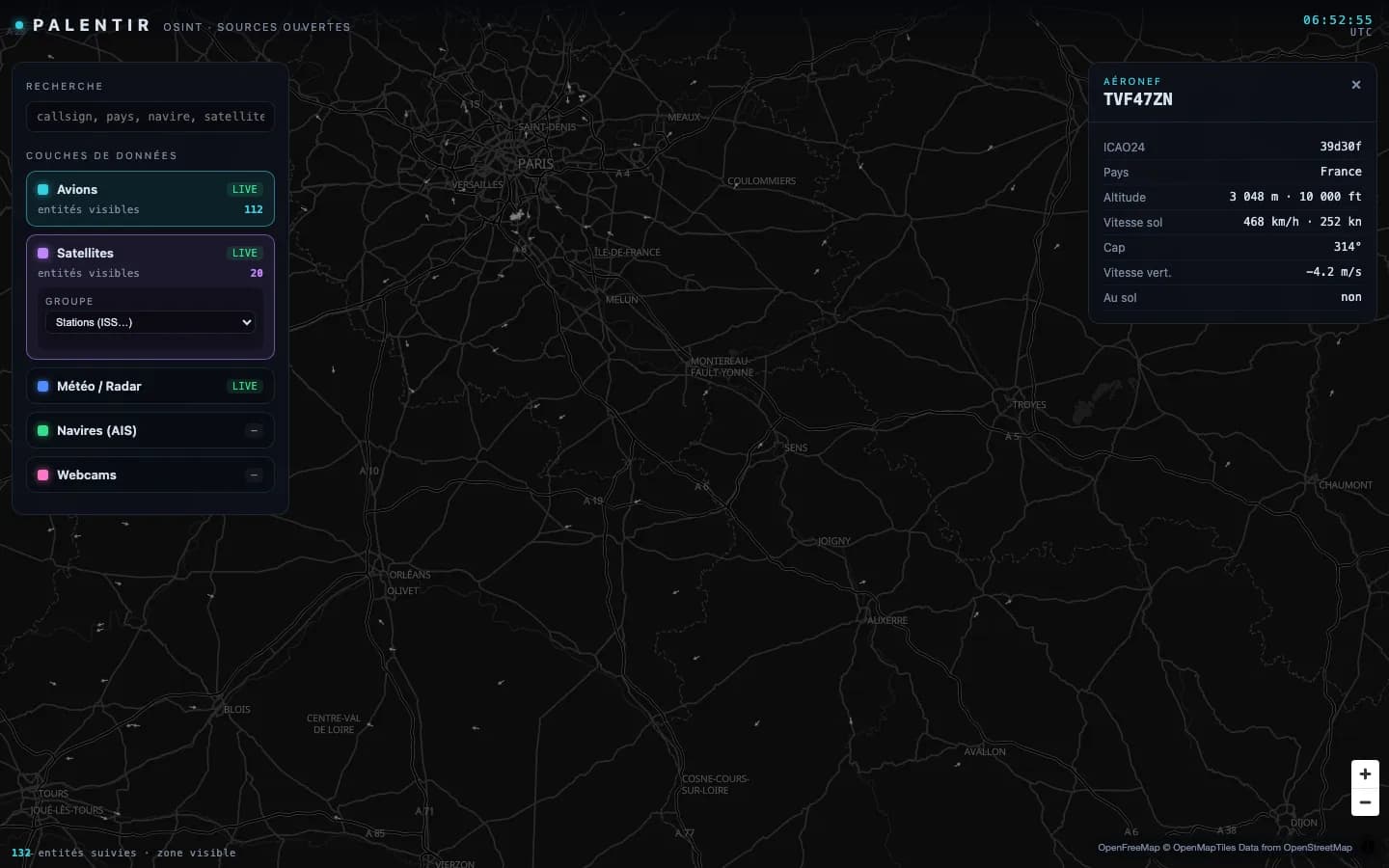
Task: Click the purple square icon beside Satellites
Action: (x=43, y=254)
